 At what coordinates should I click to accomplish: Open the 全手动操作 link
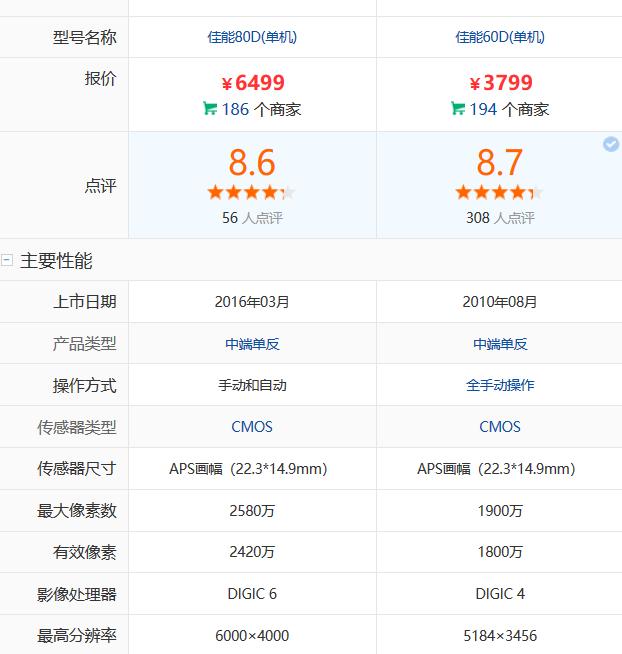[x=500, y=385]
